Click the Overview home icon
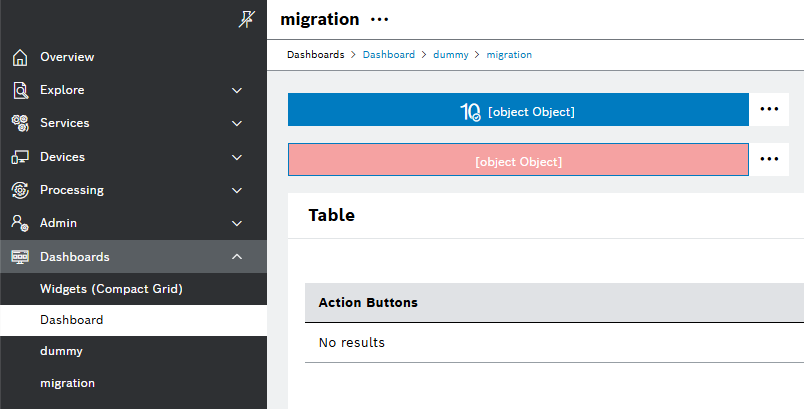 tap(19, 57)
